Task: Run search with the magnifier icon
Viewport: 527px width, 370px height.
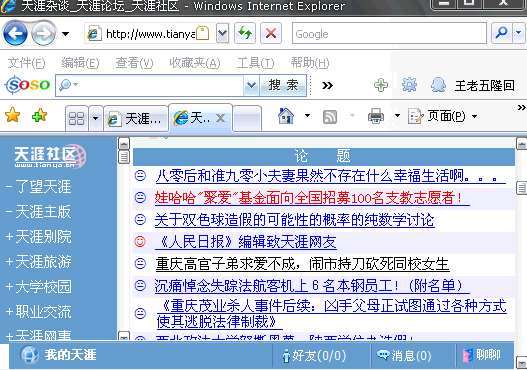Action: click(501, 33)
